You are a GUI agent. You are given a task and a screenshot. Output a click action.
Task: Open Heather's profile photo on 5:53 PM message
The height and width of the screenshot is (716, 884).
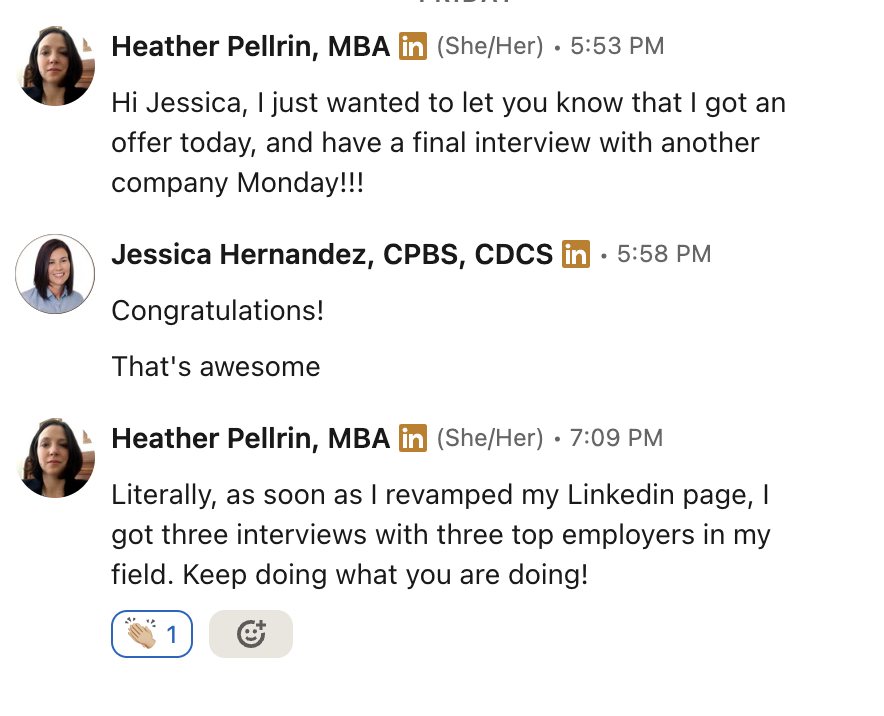tap(56, 66)
